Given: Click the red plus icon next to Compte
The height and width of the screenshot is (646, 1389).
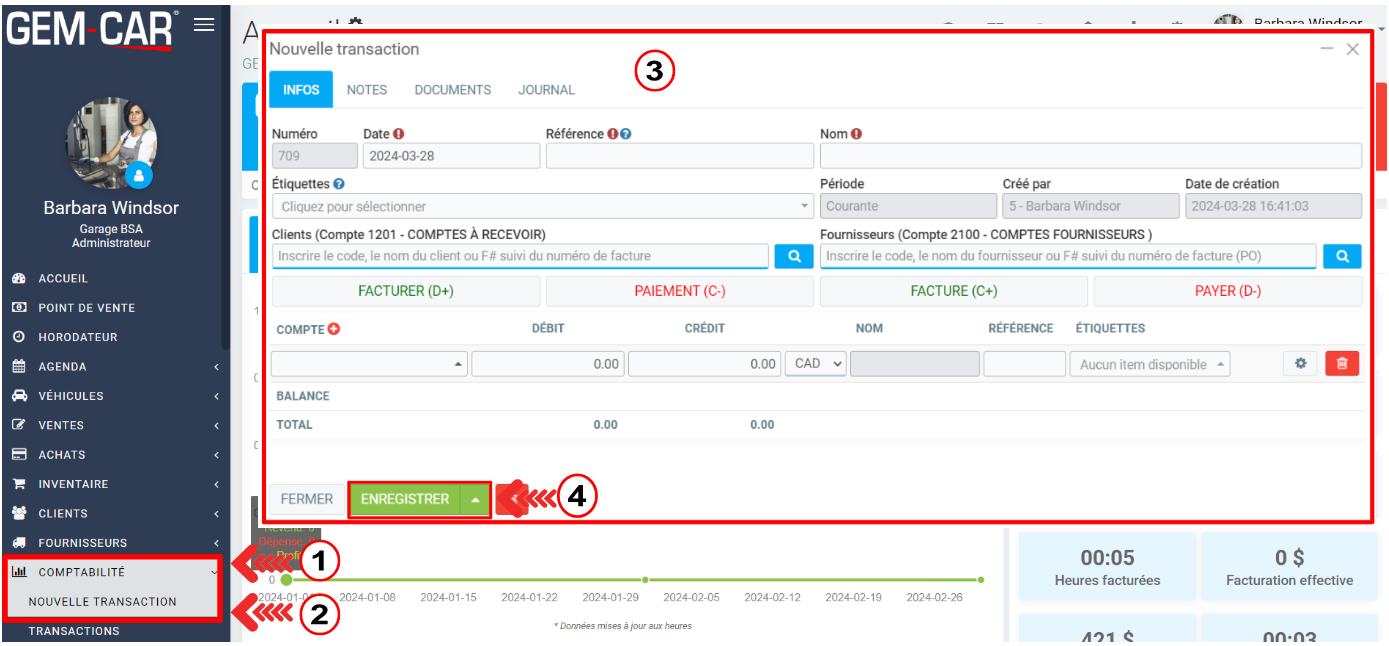Looking at the screenshot, I should 334,329.
